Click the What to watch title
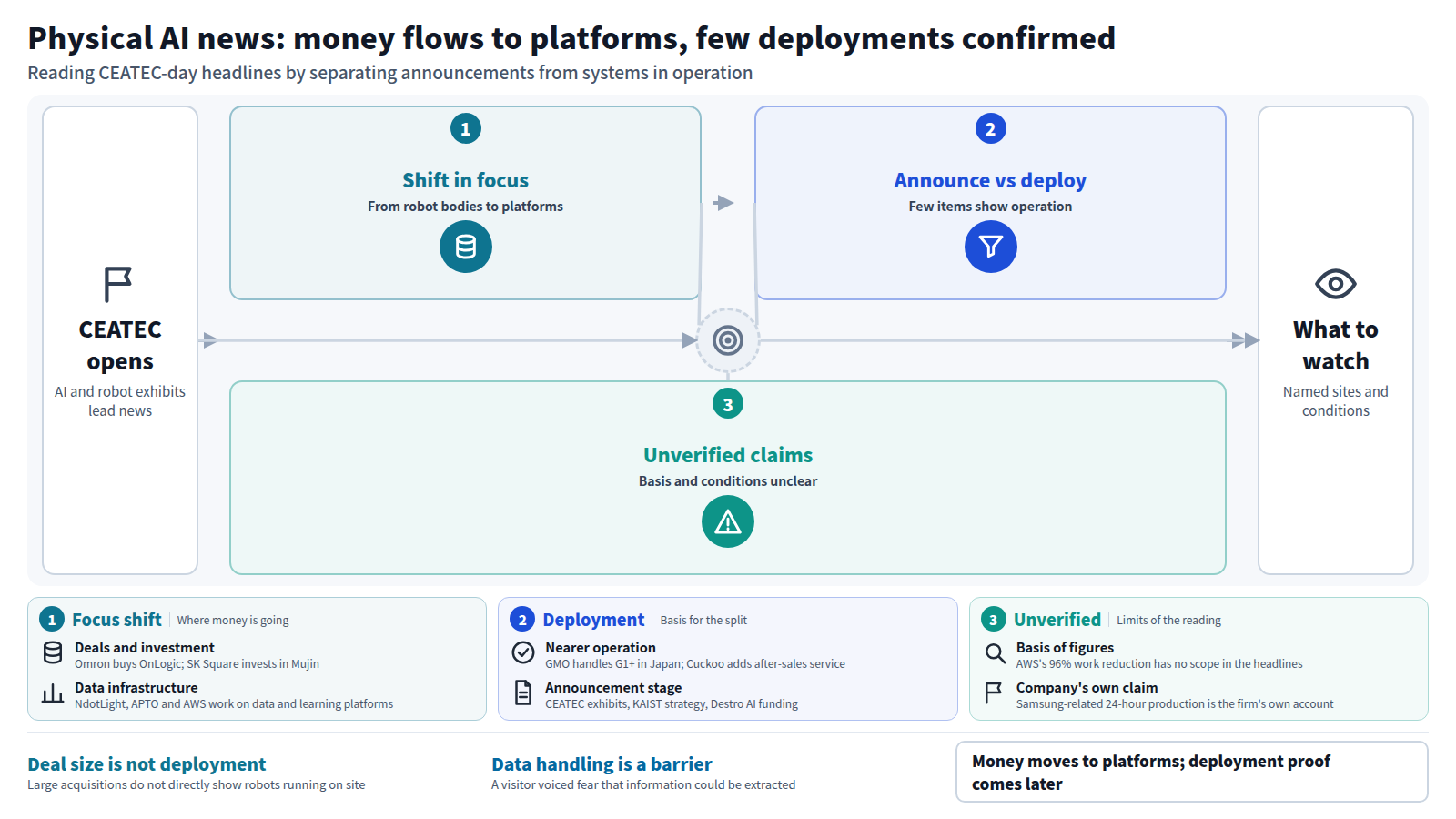 [1336, 345]
